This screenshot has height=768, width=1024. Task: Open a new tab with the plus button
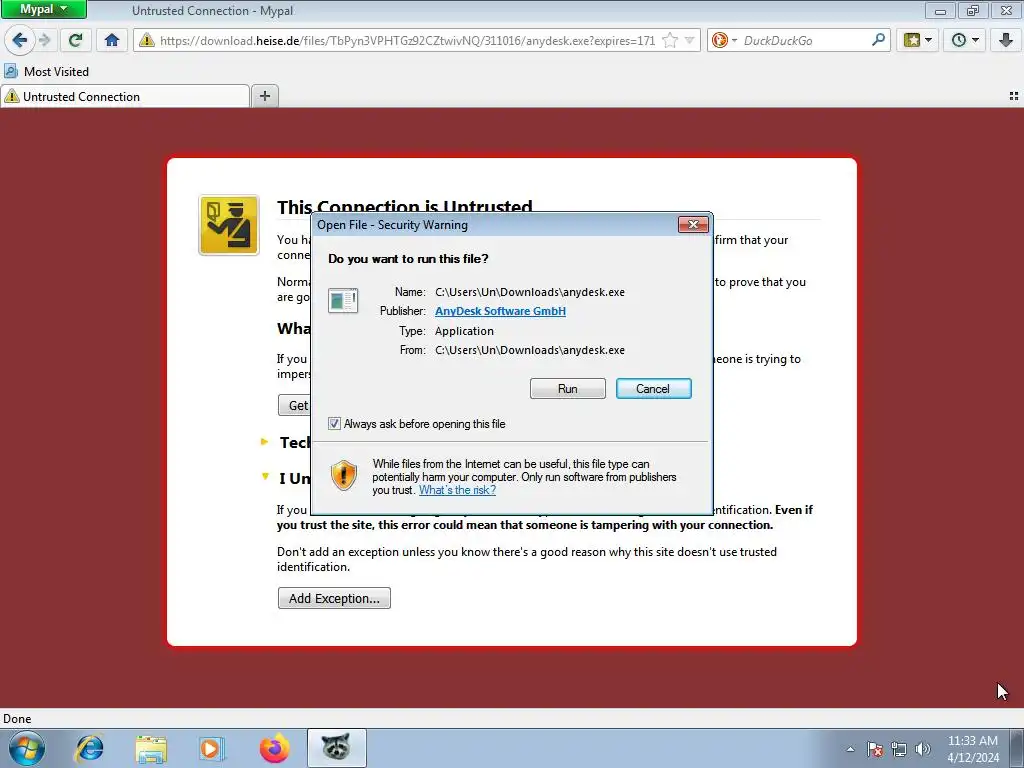pyautogui.click(x=264, y=97)
